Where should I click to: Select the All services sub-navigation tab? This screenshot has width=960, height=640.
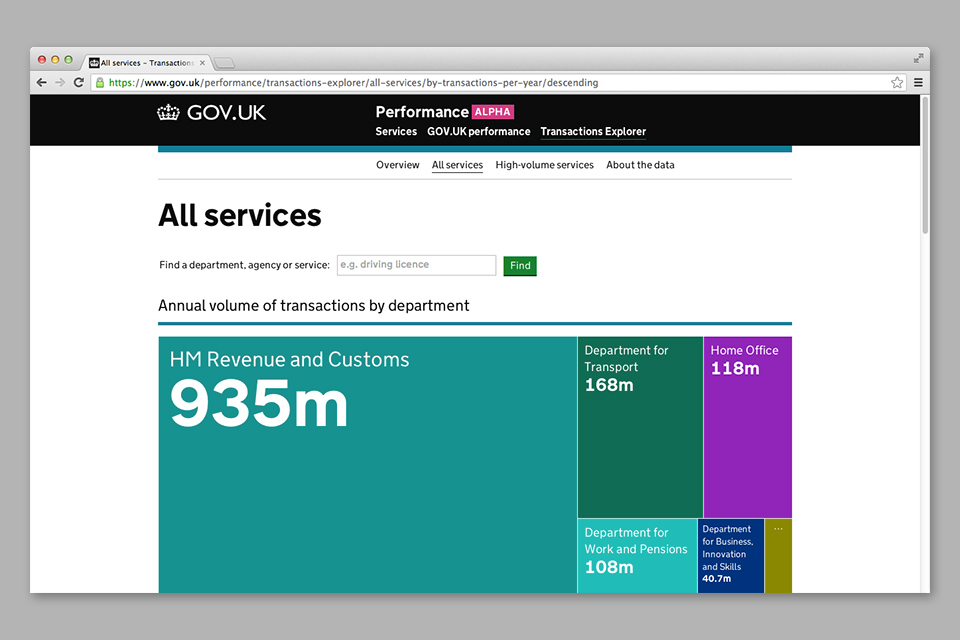click(x=457, y=165)
